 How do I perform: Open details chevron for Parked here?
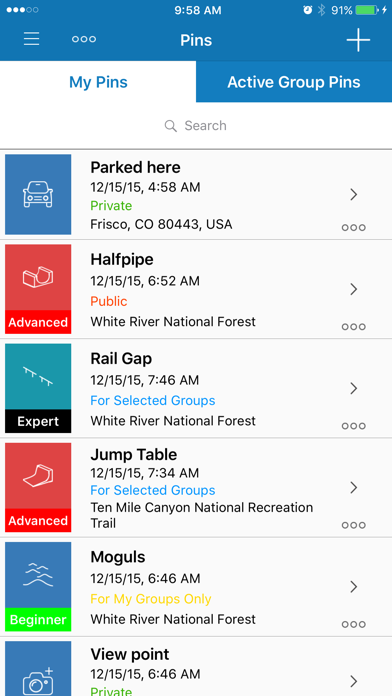(x=354, y=194)
